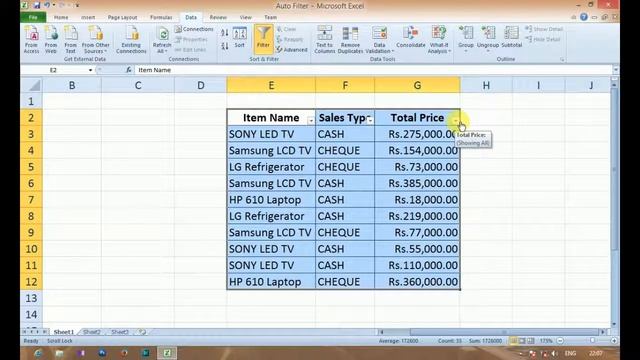Click the From Text import icon

pos(70,40)
